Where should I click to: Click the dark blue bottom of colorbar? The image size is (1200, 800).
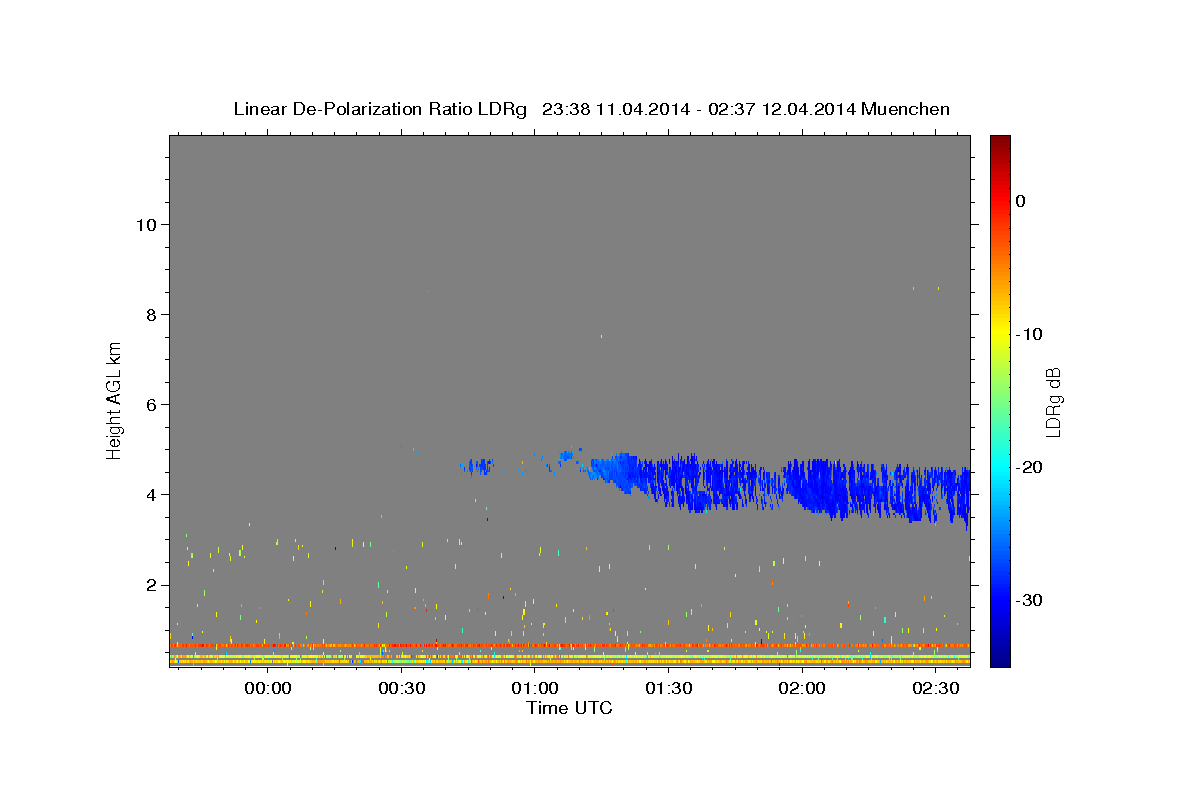[x=999, y=650]
